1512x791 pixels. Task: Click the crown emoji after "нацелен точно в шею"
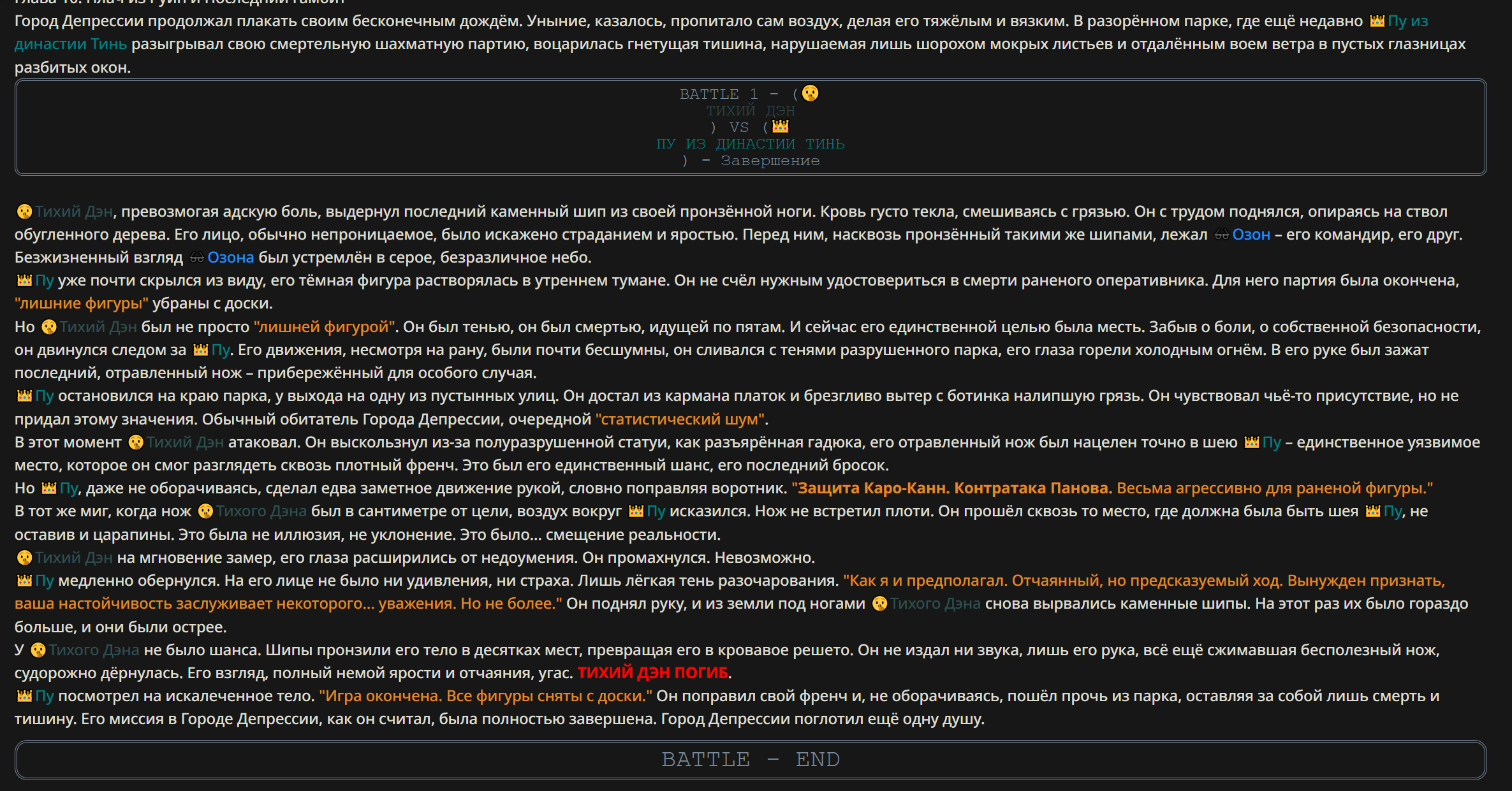(1252, 442)
